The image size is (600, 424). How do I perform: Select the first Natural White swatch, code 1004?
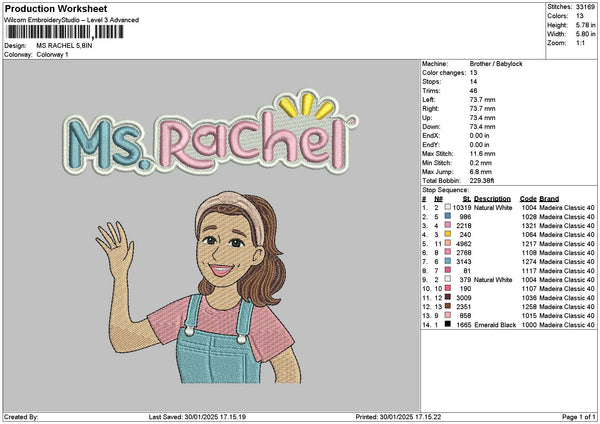(446, 208)
